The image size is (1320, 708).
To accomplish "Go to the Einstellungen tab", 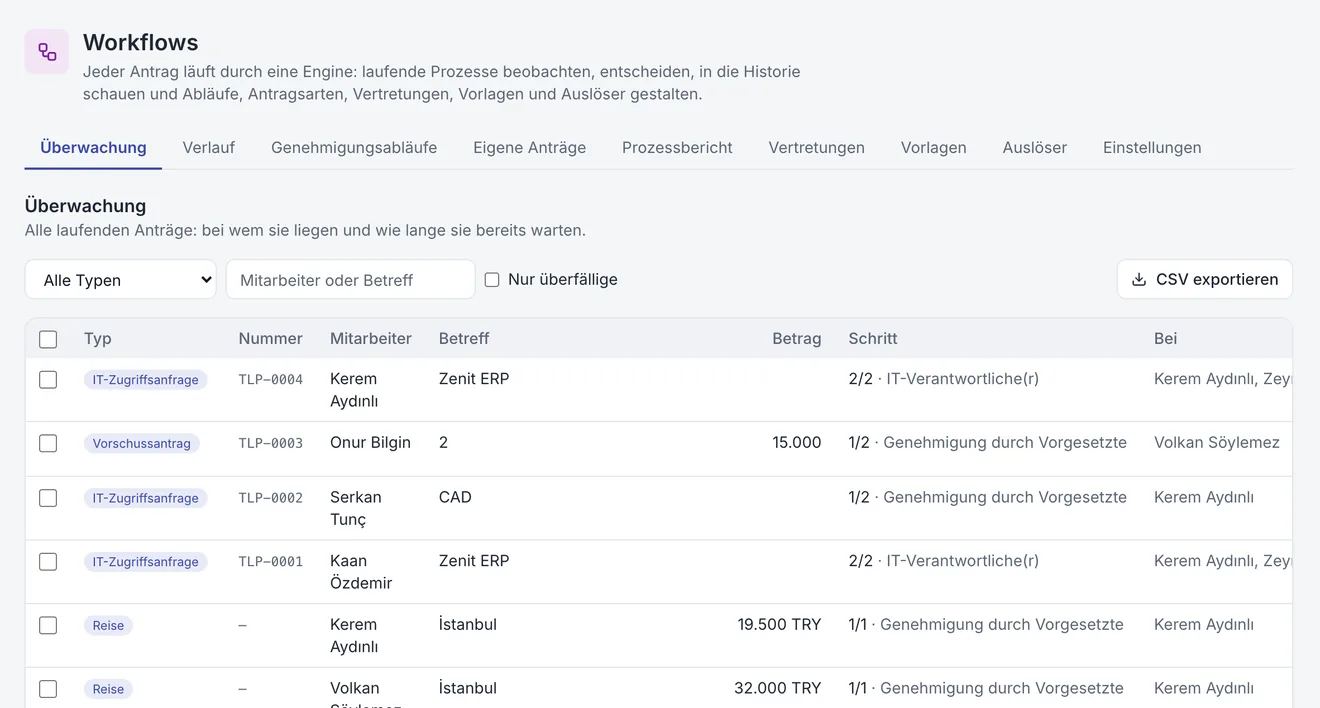I will [x=1152, y=148].
